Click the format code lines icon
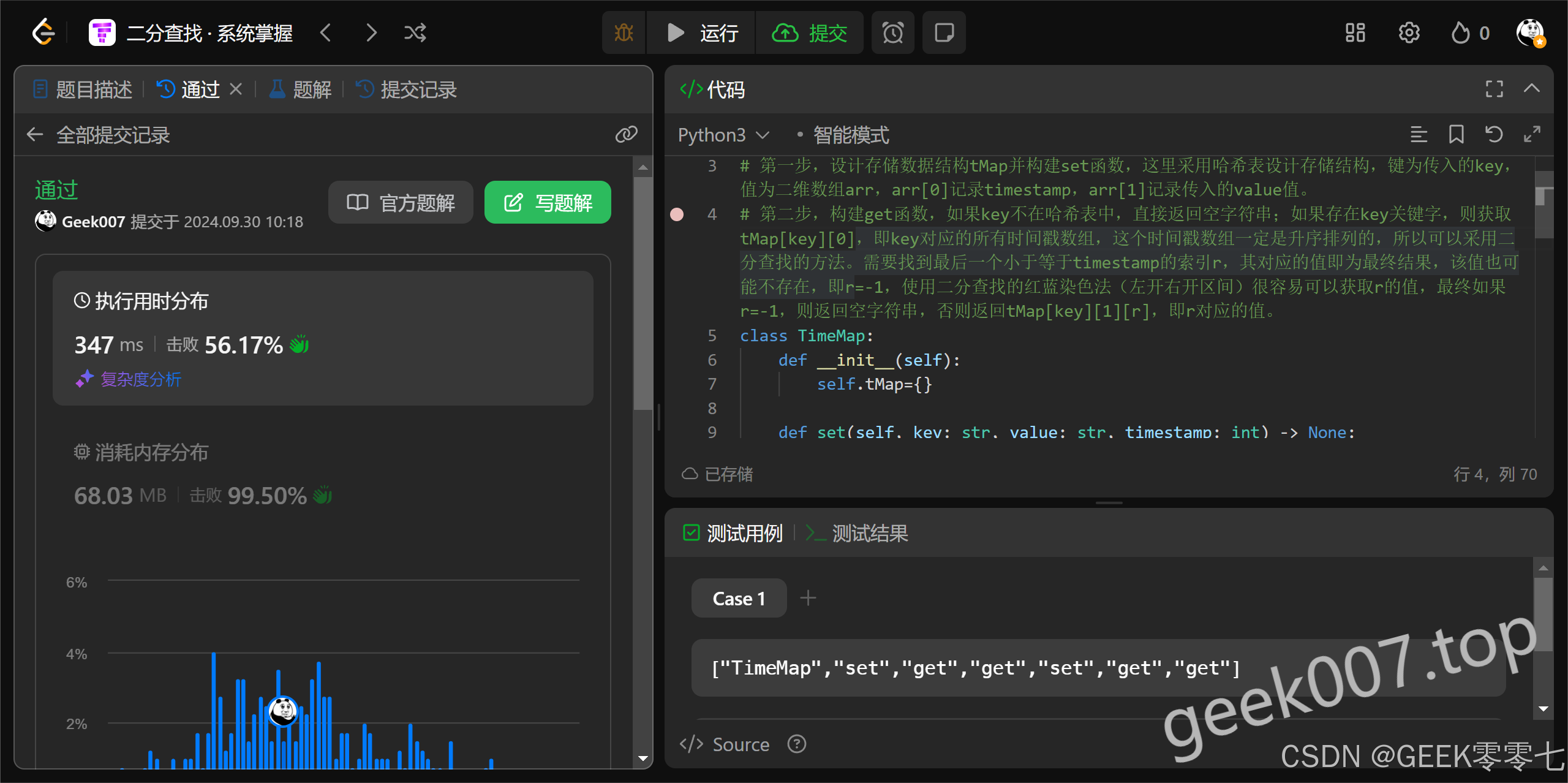 [1419, 134]
